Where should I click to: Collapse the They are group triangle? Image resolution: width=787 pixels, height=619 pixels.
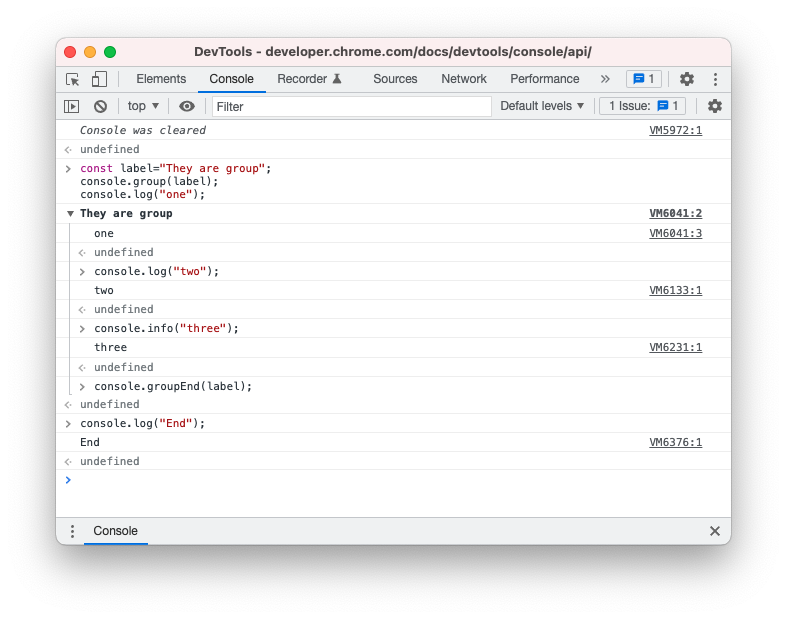point(70,213)
